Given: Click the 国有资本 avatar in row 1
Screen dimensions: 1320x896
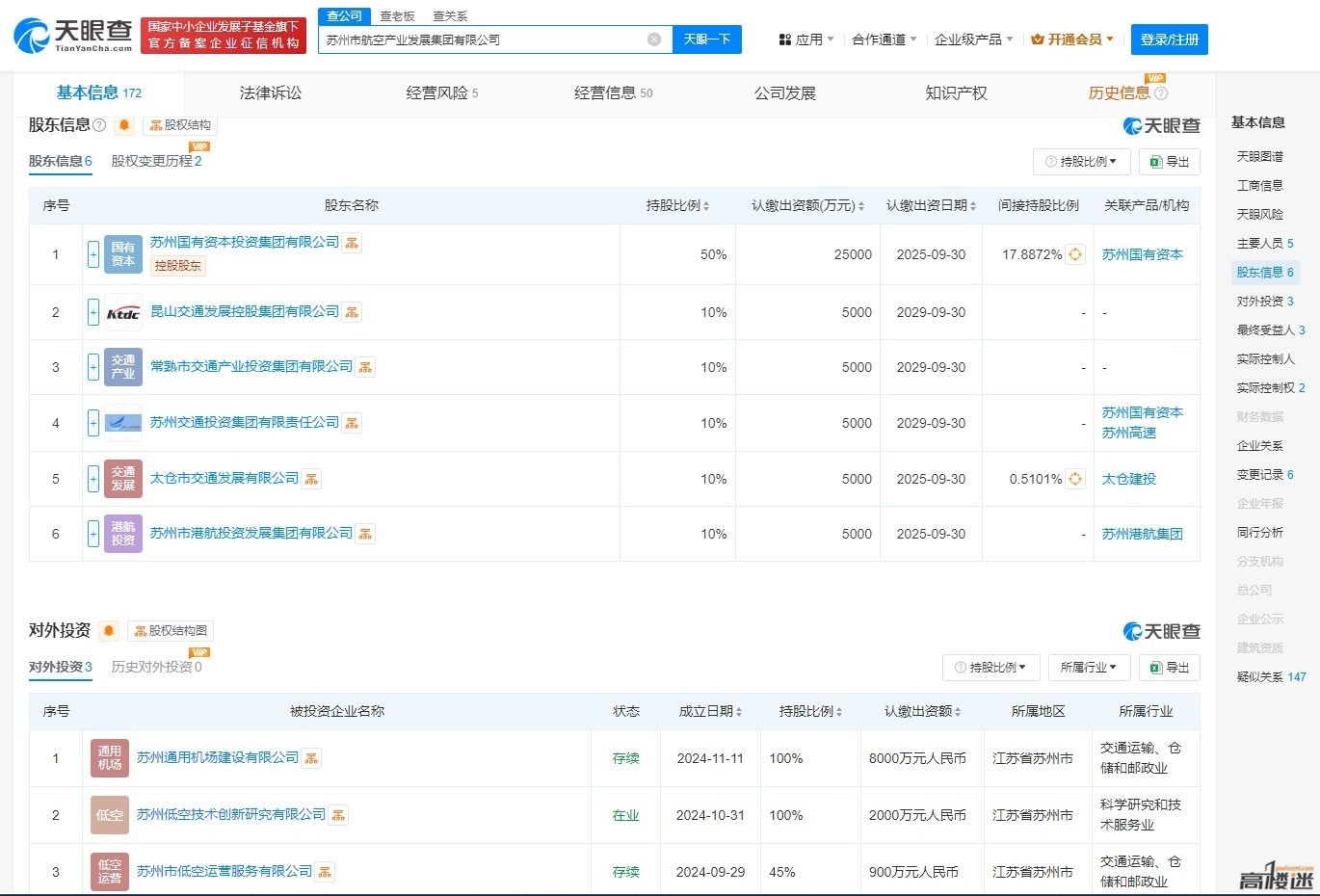Looking at the screenshot, I should point(123,254).
